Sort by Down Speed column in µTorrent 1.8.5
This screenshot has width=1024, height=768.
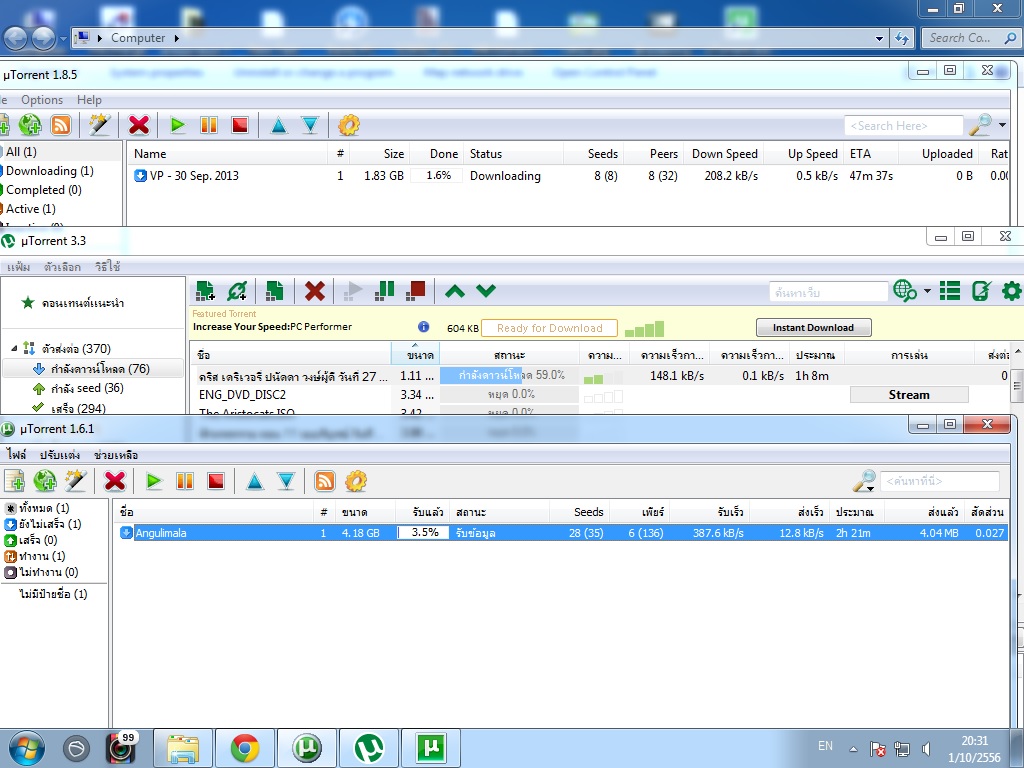tap(725, 154)
